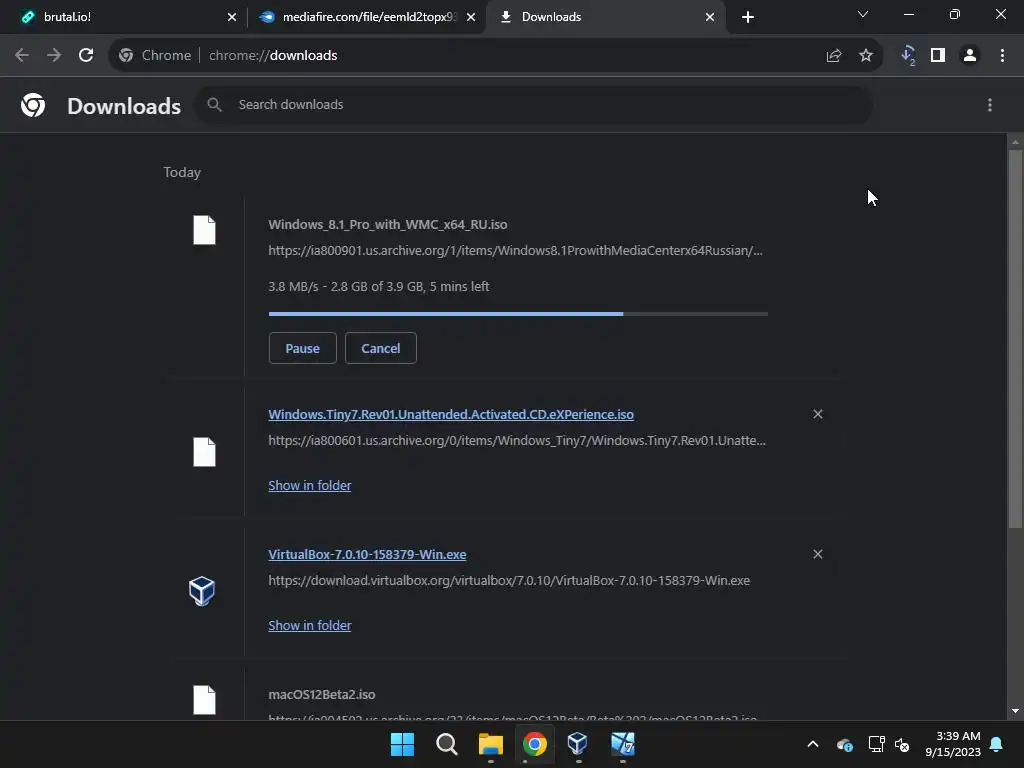1024x768 pixels.
Task: Show VirtualBox installer in folder
Action: [310, 625]
